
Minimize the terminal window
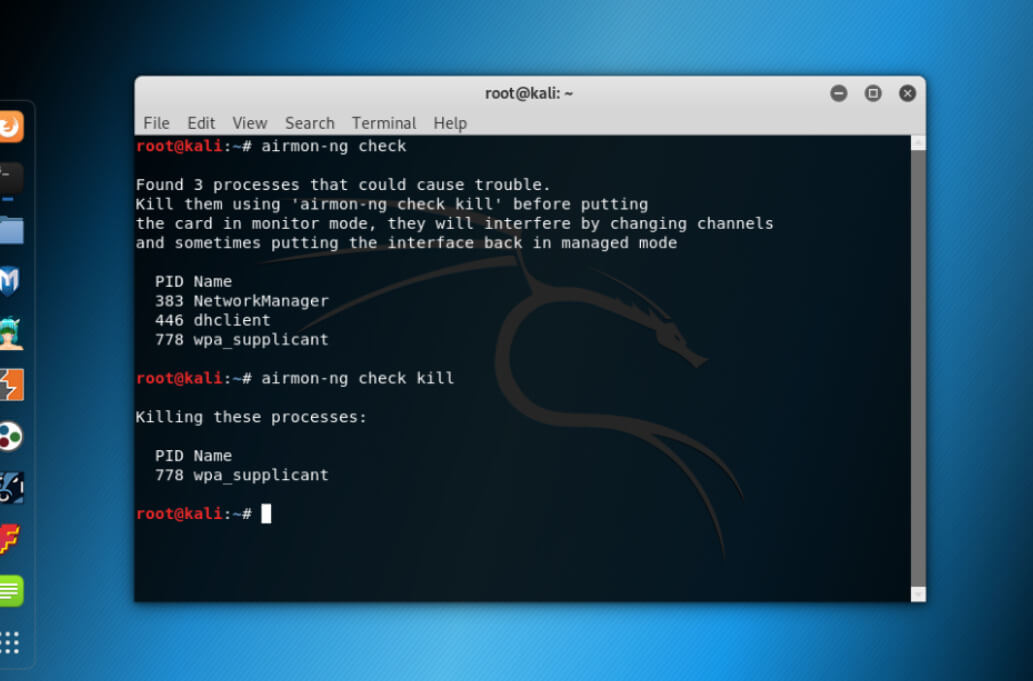tap(839, 94)
